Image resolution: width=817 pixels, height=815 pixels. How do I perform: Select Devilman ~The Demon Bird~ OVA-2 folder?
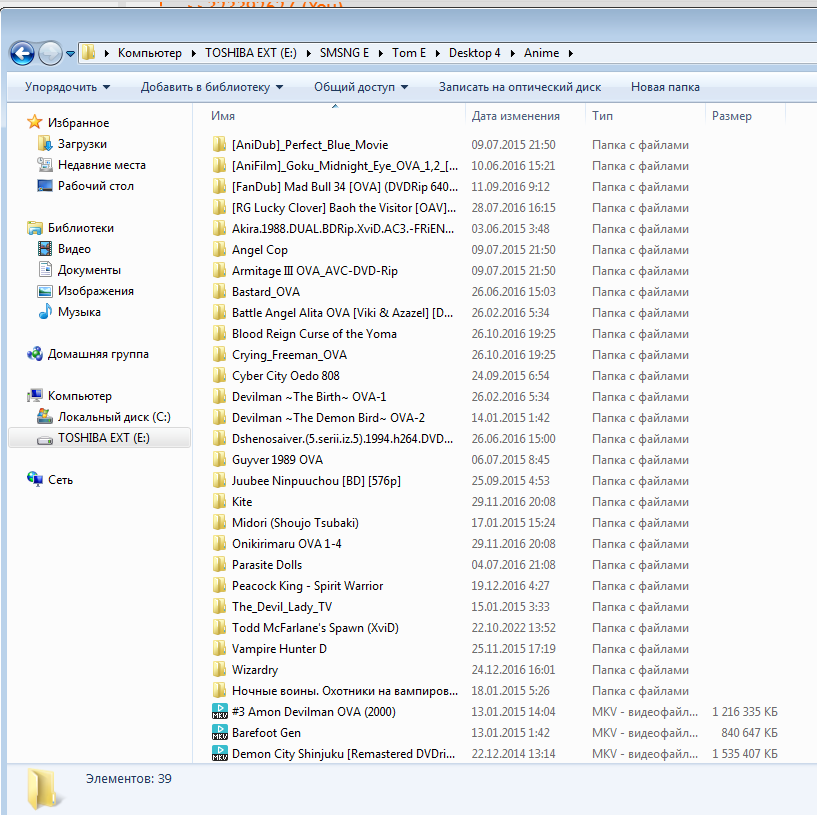[x=328, y=417]
